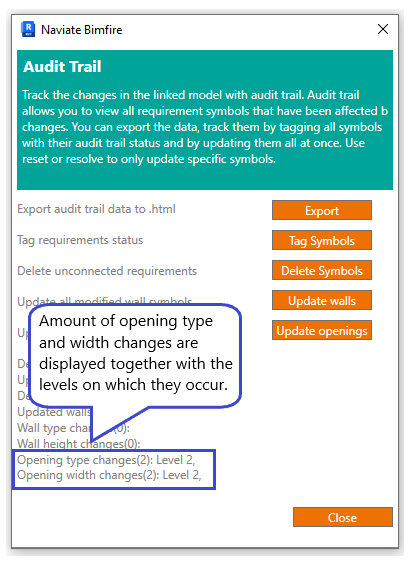
Task: Click the Update walls button
Action: point(322,300)
